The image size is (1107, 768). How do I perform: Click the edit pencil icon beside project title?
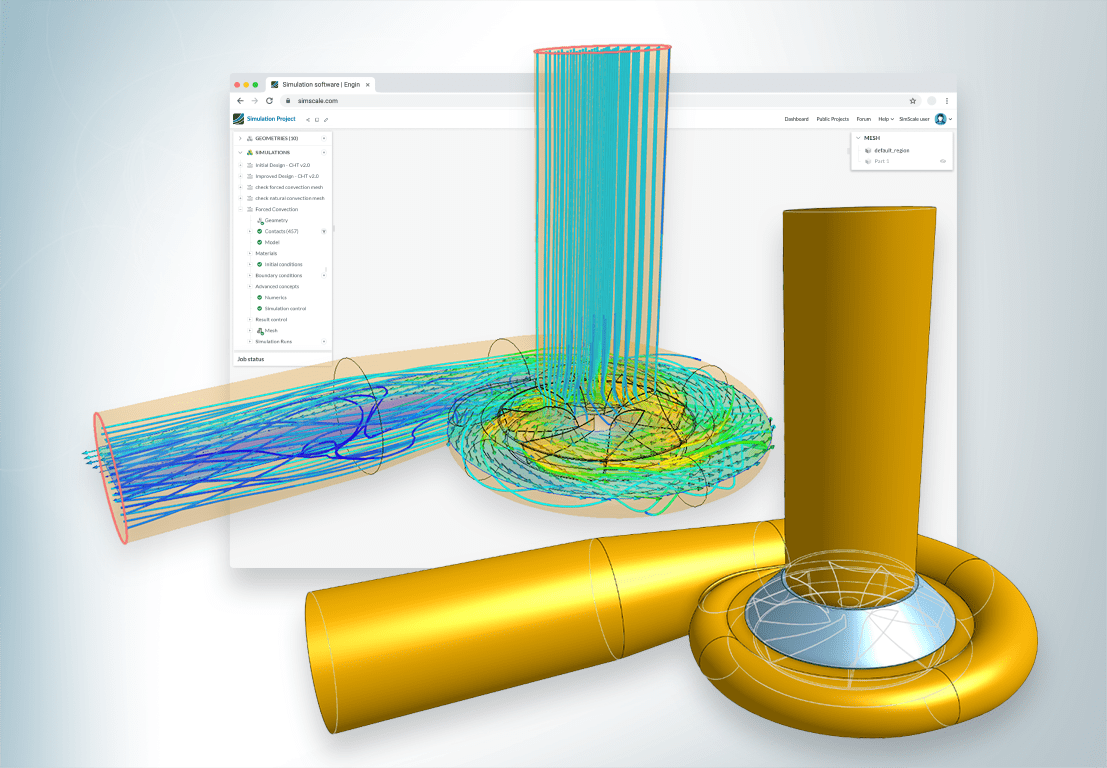[326, 119]
